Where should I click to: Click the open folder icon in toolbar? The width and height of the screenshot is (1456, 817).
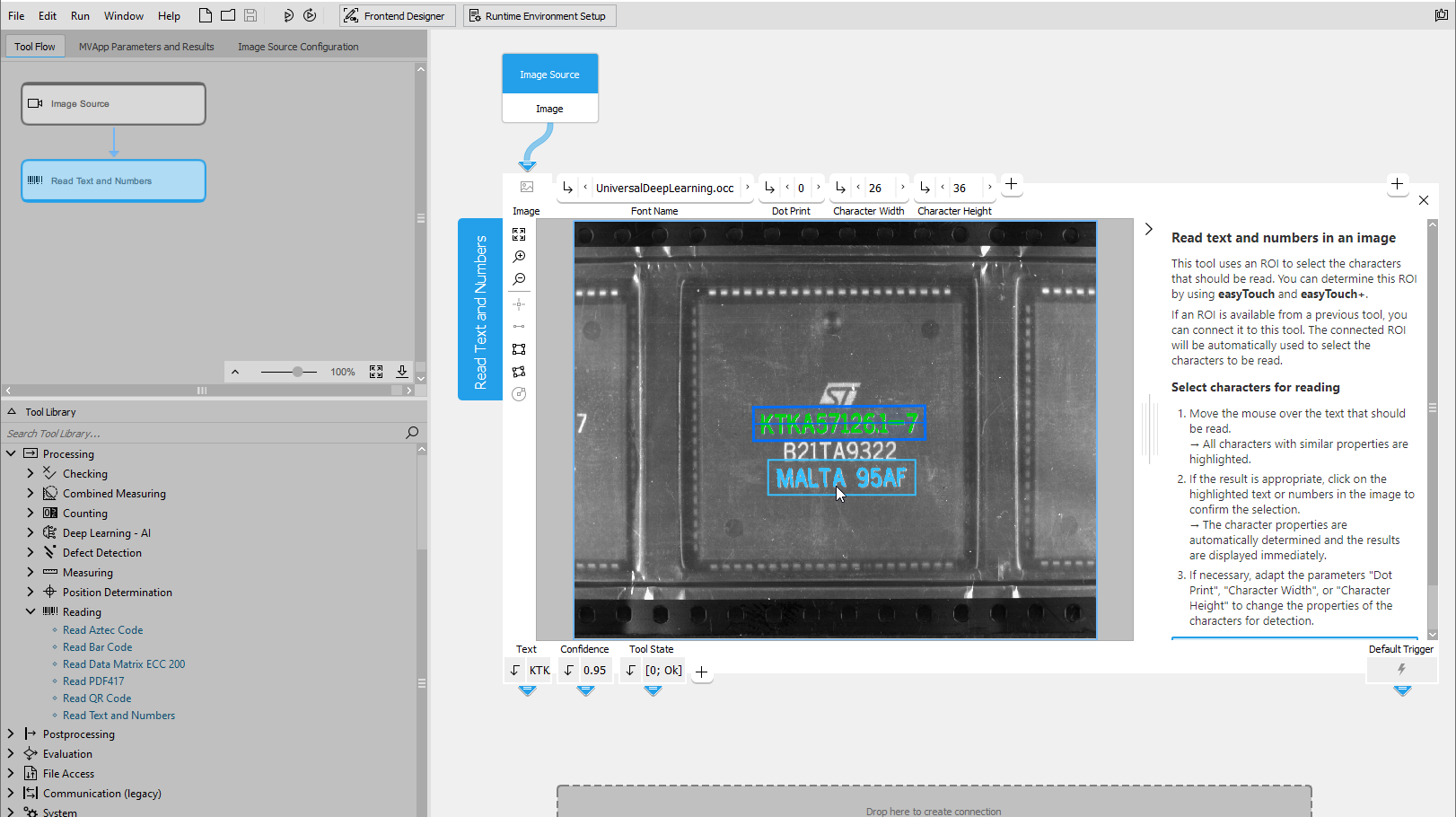coord(228,15)
